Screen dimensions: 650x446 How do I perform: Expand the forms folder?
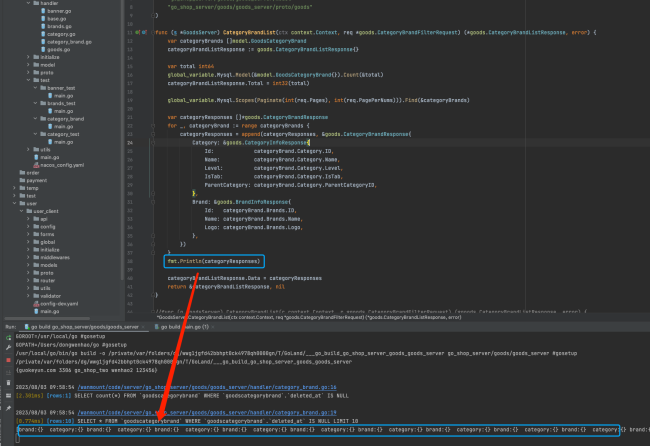tap(29, 234)
